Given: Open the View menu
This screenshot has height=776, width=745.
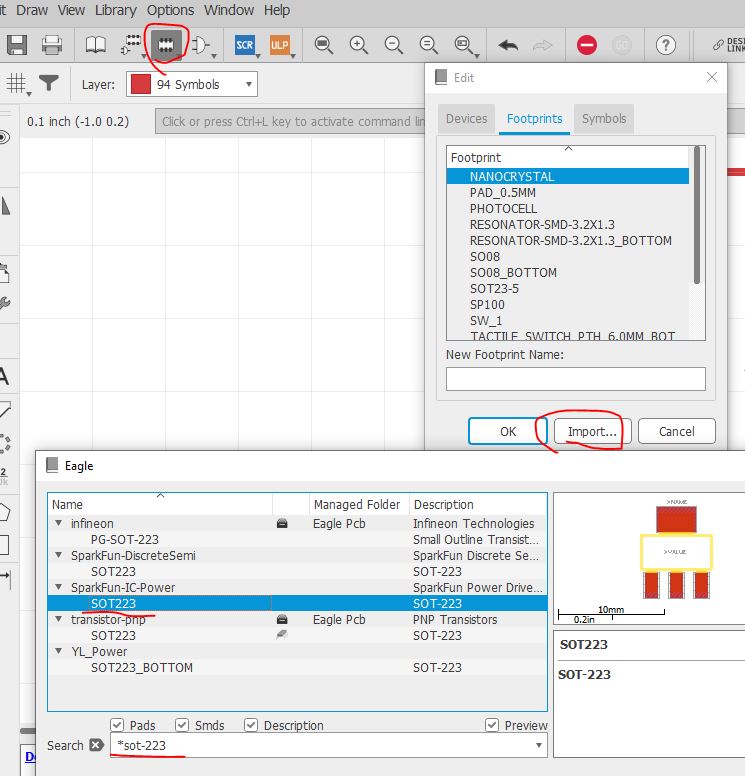Looking at the screenshot, I should coord(71,10).
